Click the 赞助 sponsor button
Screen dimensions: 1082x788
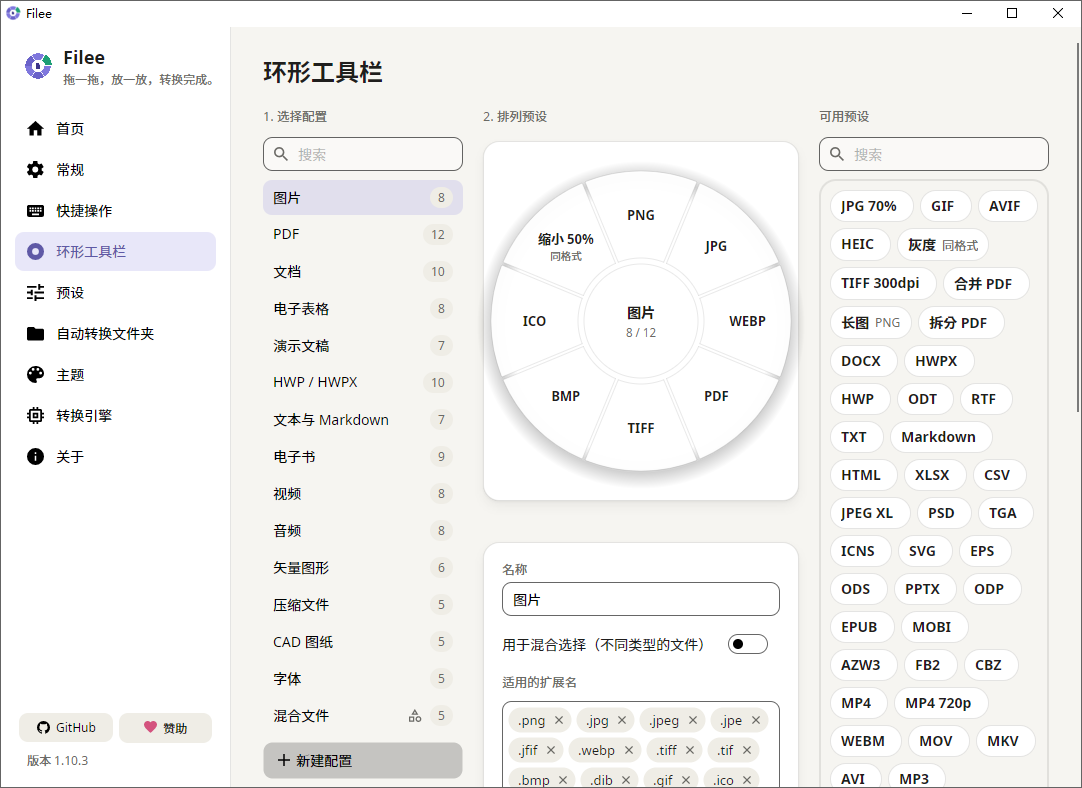coord(166,727)
